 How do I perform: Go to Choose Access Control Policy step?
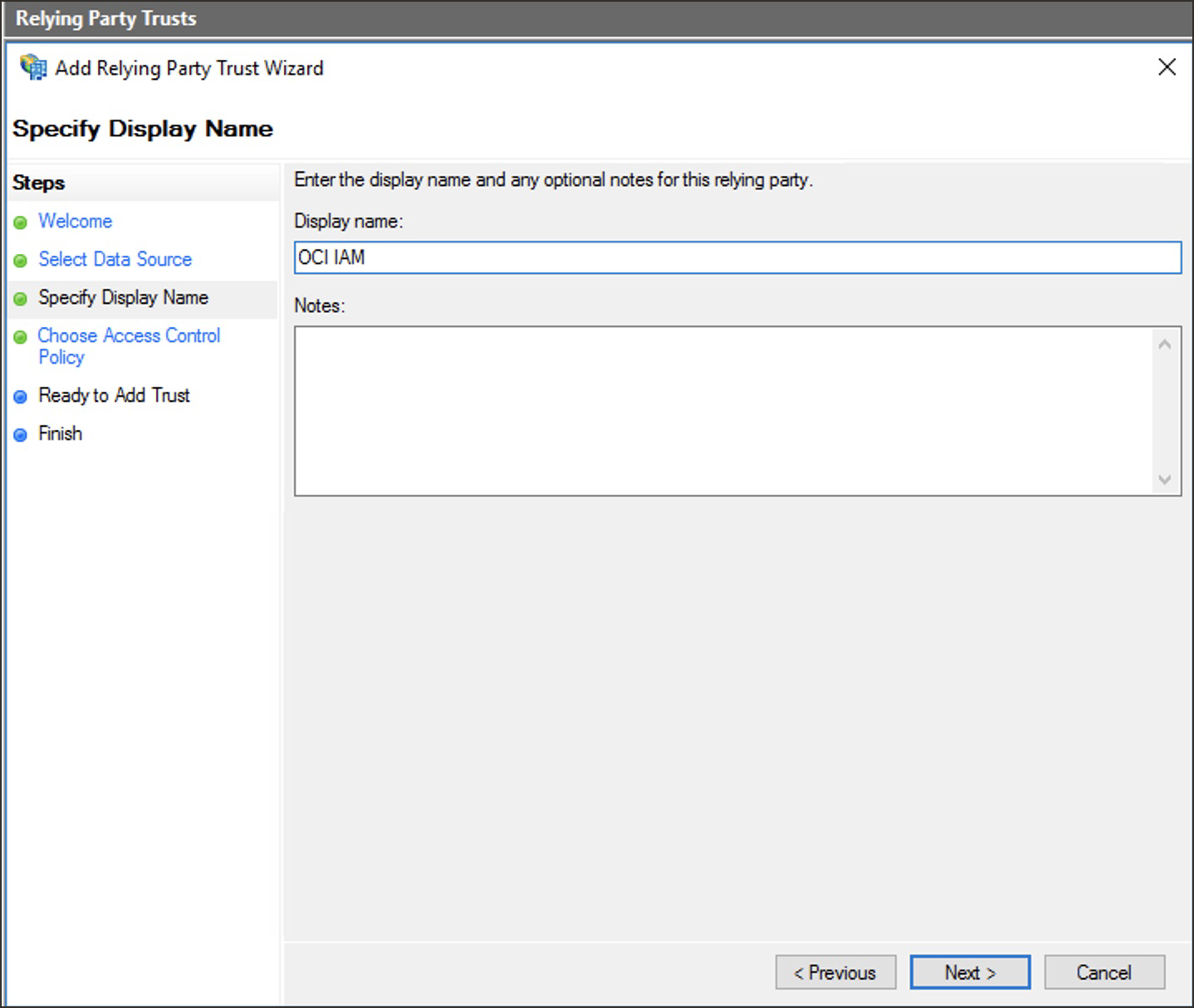coord(129,335)
